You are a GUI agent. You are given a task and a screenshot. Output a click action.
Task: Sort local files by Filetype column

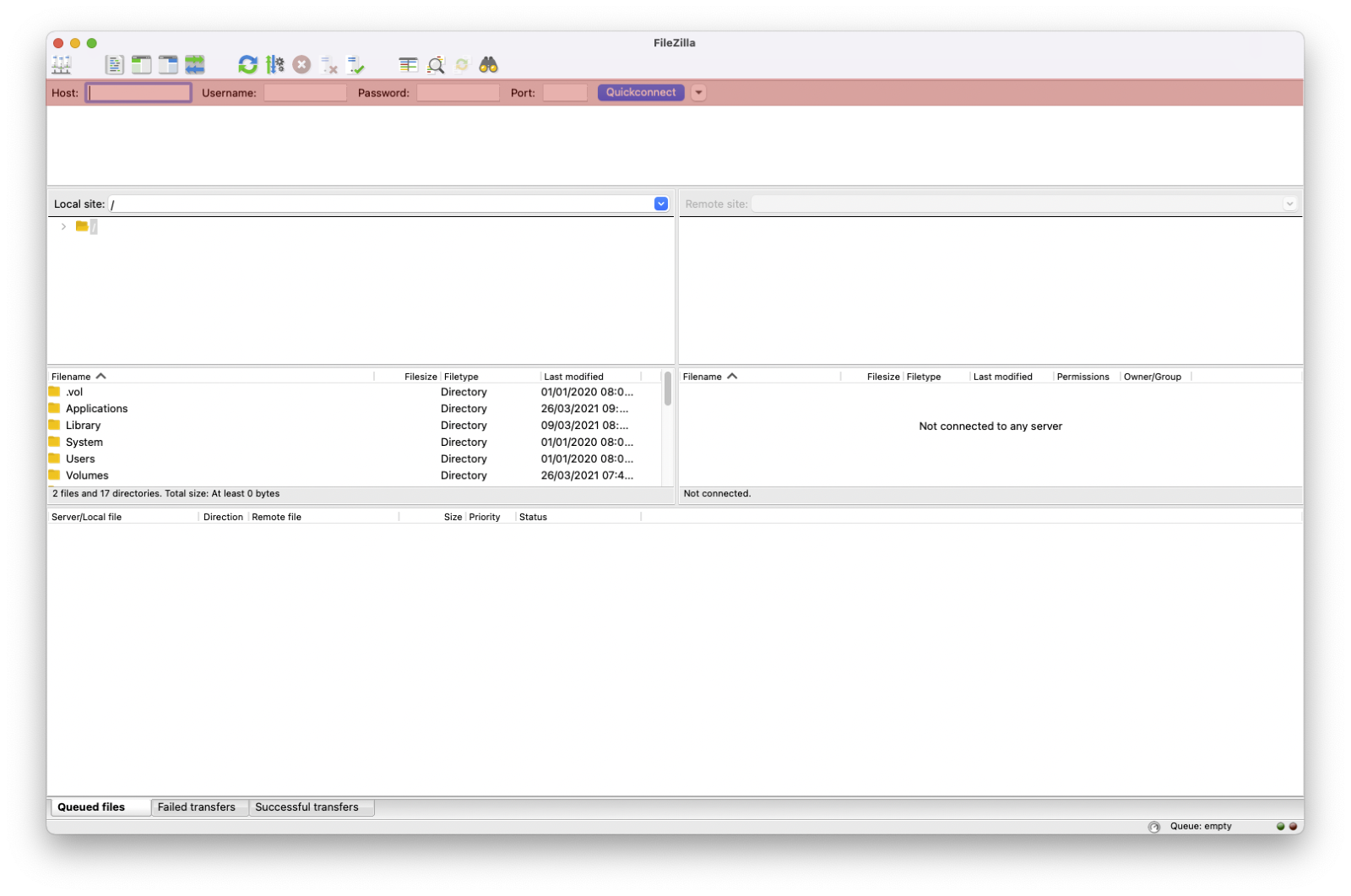coord(491,377)
